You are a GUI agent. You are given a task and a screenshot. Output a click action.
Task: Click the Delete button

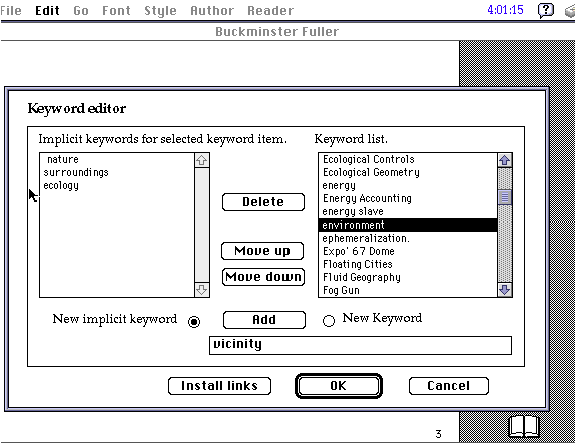263,202
